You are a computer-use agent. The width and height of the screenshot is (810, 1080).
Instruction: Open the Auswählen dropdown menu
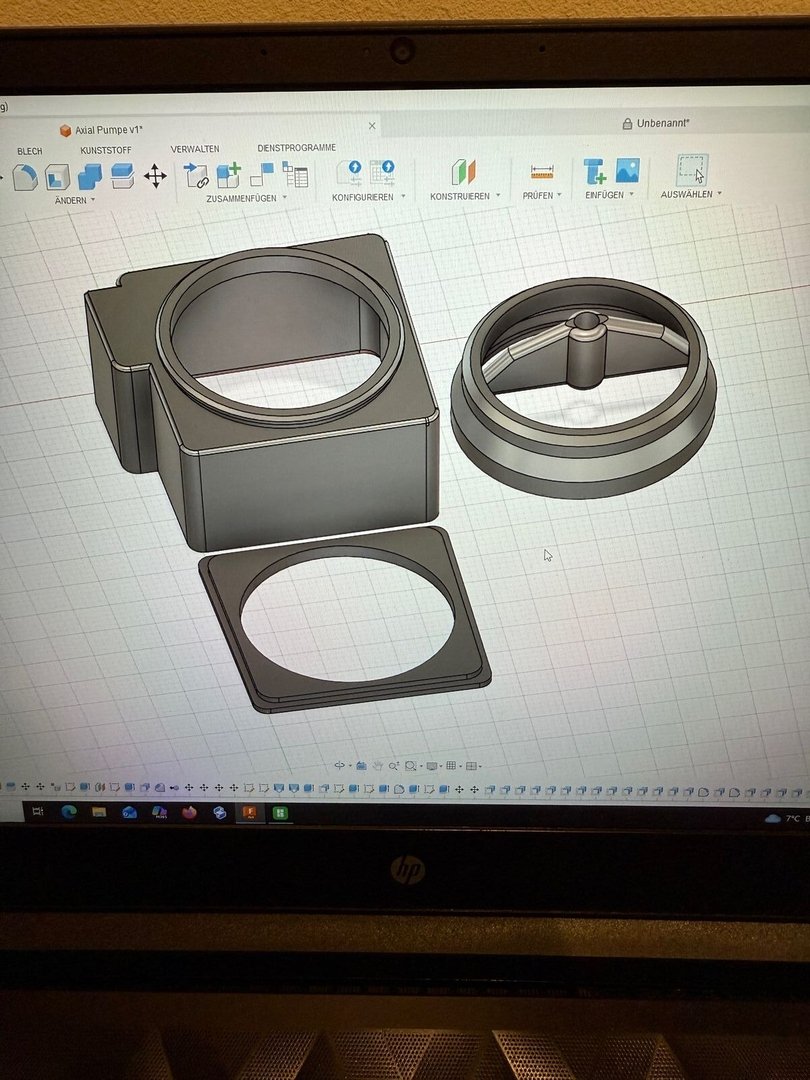(691, 194)
